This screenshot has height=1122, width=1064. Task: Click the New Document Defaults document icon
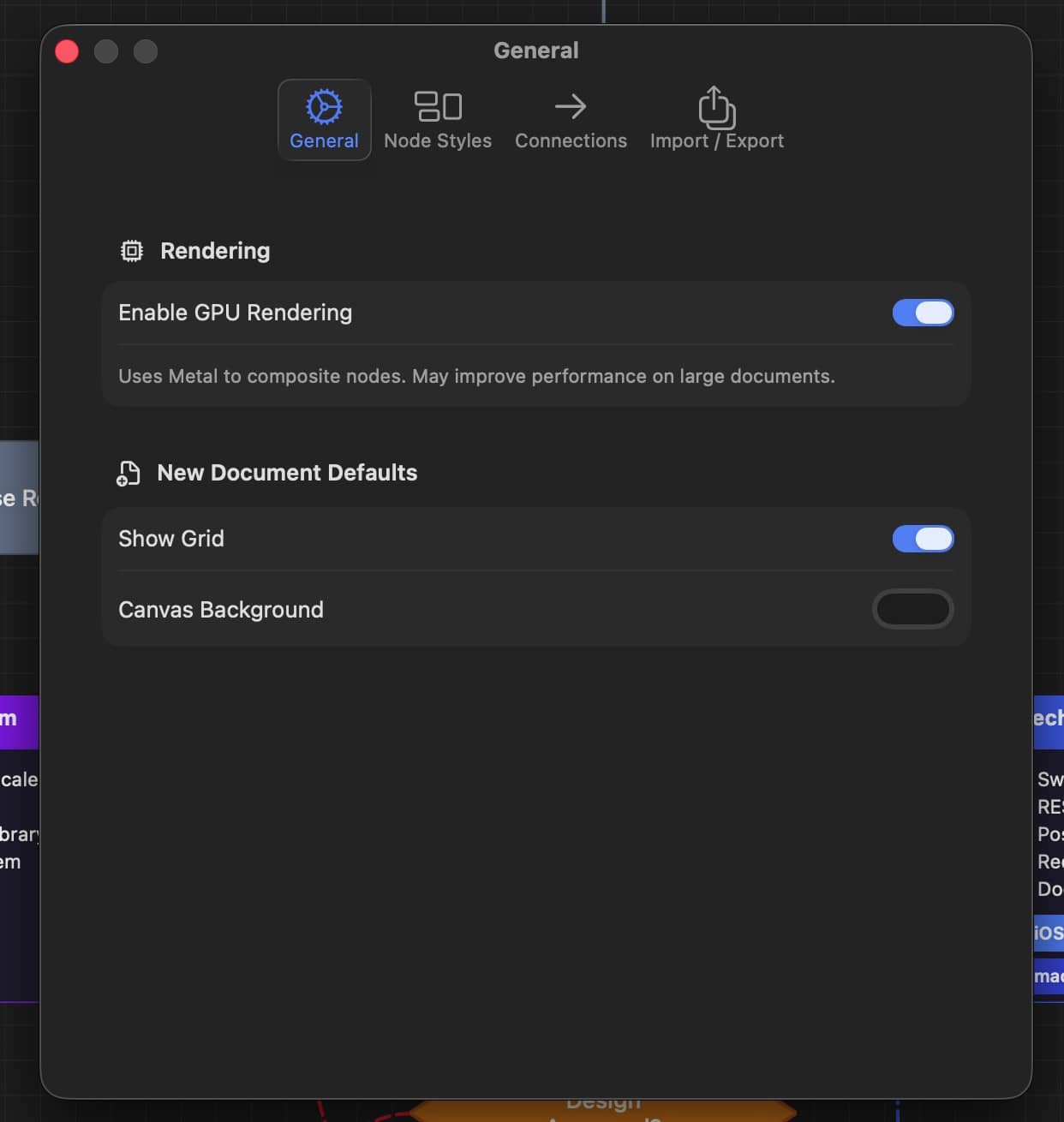click(x=129, y=474)
